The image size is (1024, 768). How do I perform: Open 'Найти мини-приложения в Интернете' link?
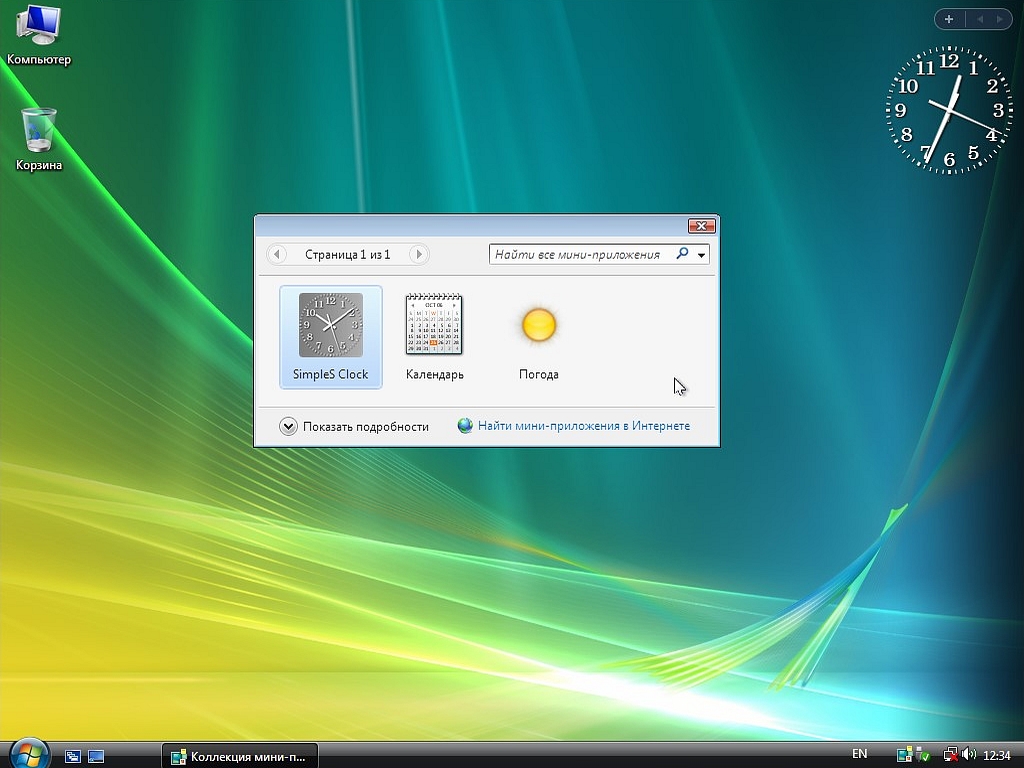(583, 426)
